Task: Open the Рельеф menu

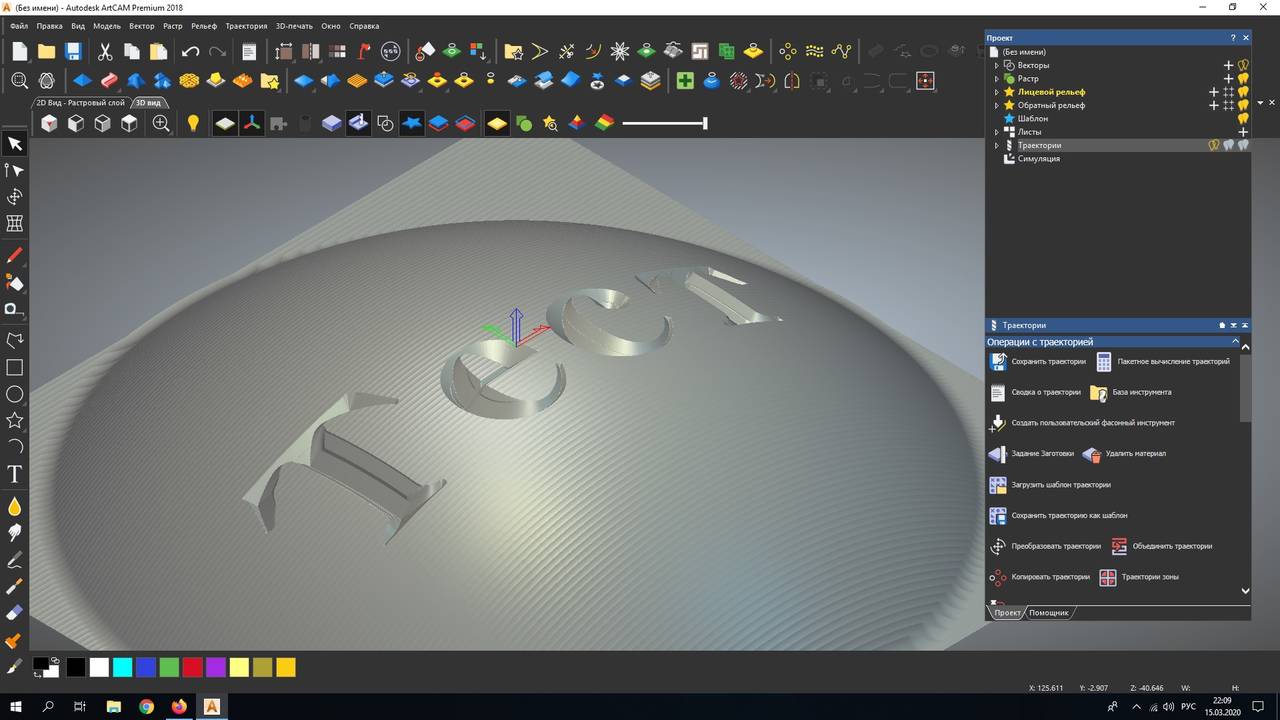Action: 203,26
